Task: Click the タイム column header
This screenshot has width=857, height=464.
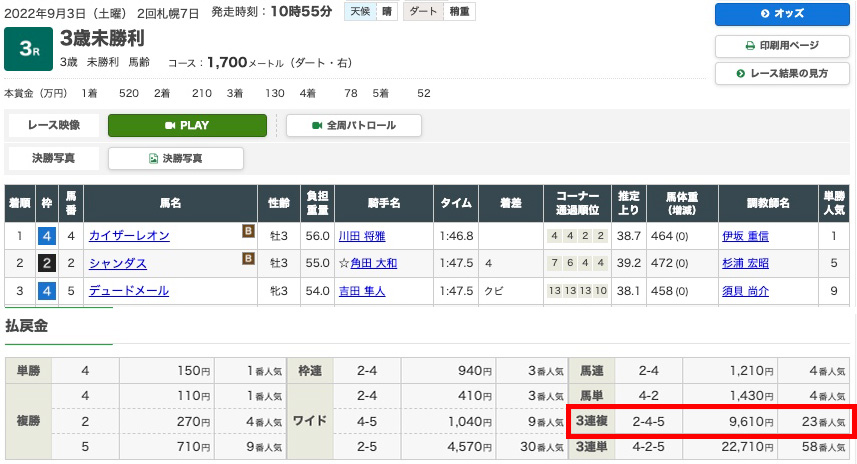Action: (456, 203)
